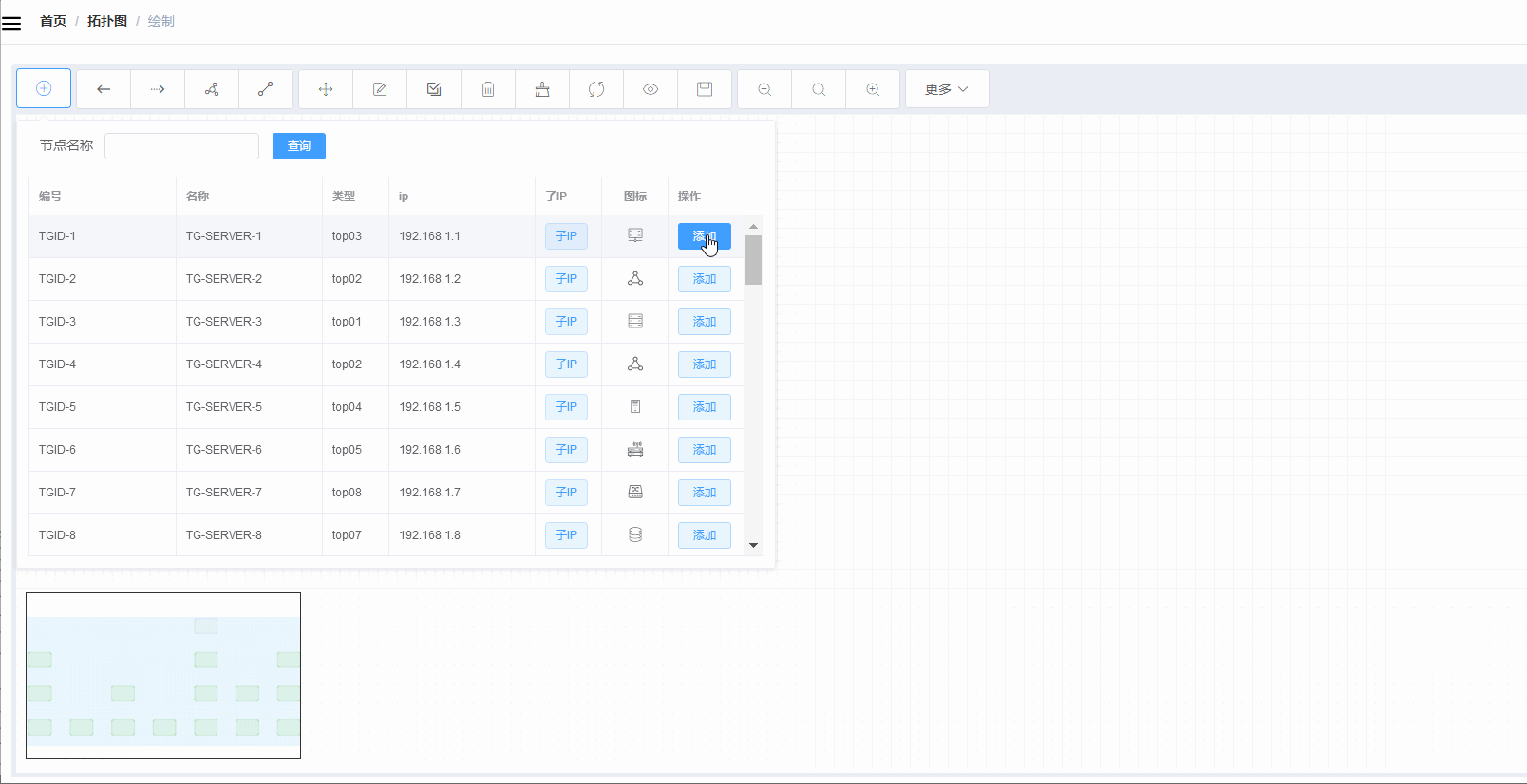Click the save disk toolbar icon

point(705,89)
